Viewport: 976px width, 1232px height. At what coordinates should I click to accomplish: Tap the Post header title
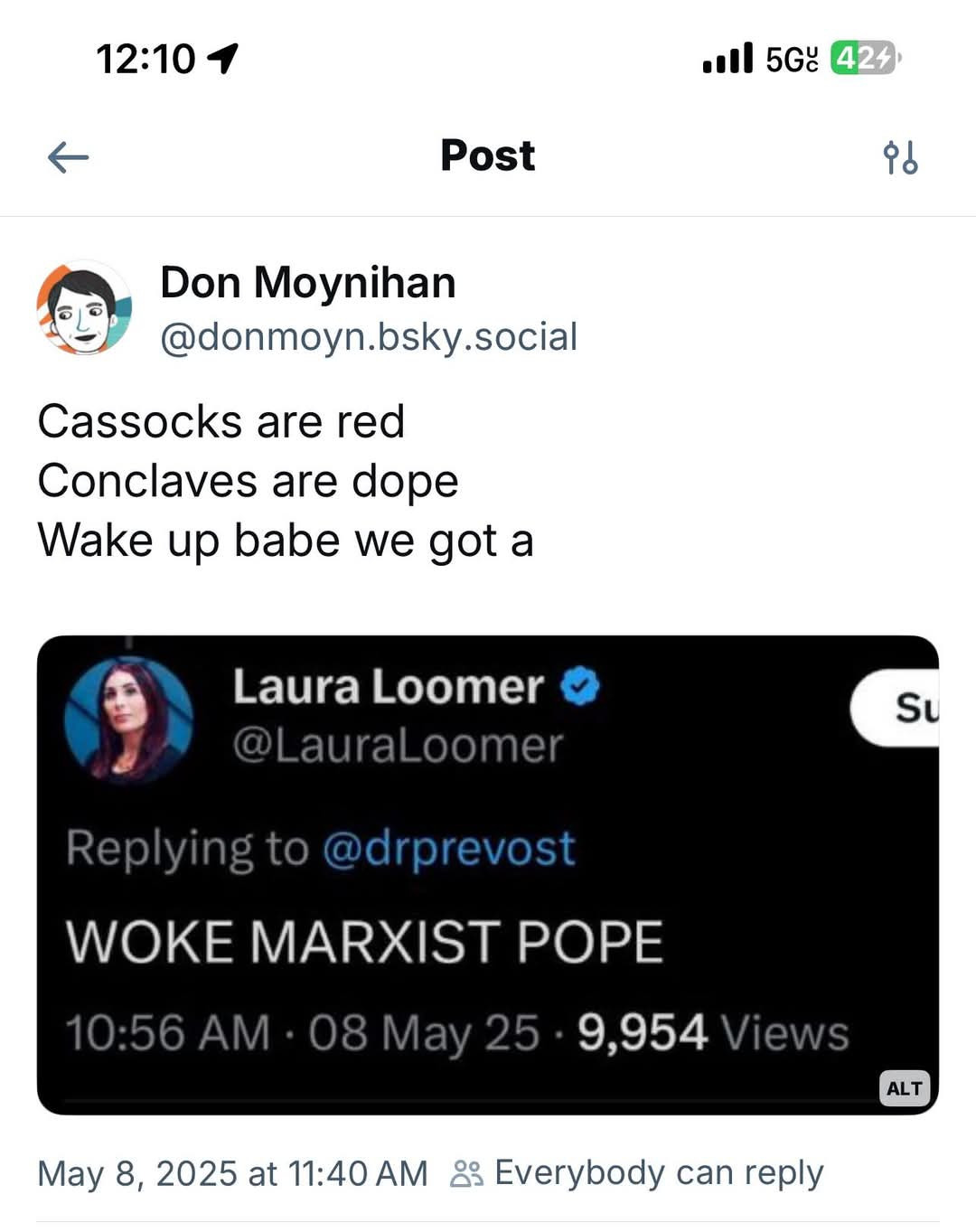pyautogui.click(x=488, y=155)
